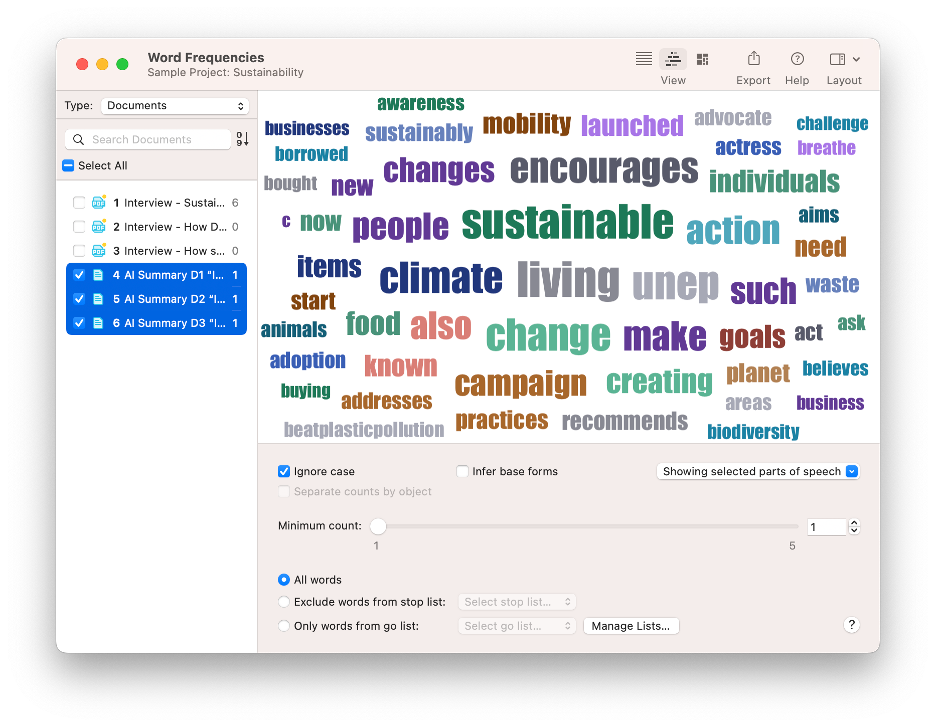The image size is (936, 728).
Task: Uncheck the Ignore case checkbox
Action: tap(284, 471)
